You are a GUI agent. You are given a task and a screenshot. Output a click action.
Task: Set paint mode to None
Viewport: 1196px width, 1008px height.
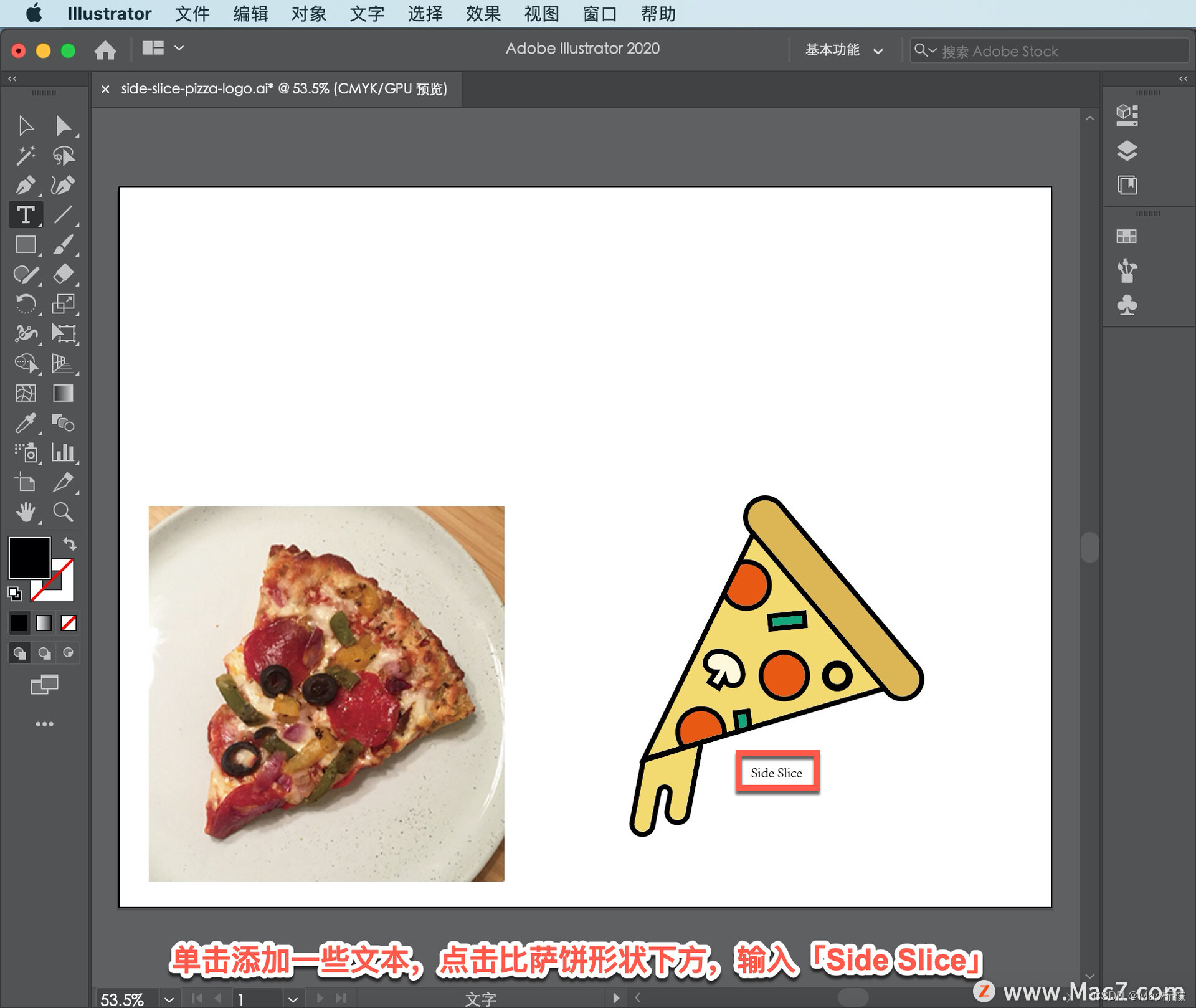69,622
